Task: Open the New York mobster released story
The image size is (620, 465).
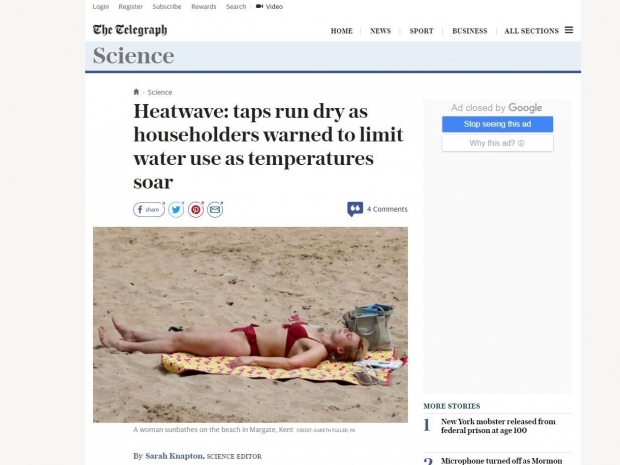Action: pyautogui.click(x=498, y=426)
